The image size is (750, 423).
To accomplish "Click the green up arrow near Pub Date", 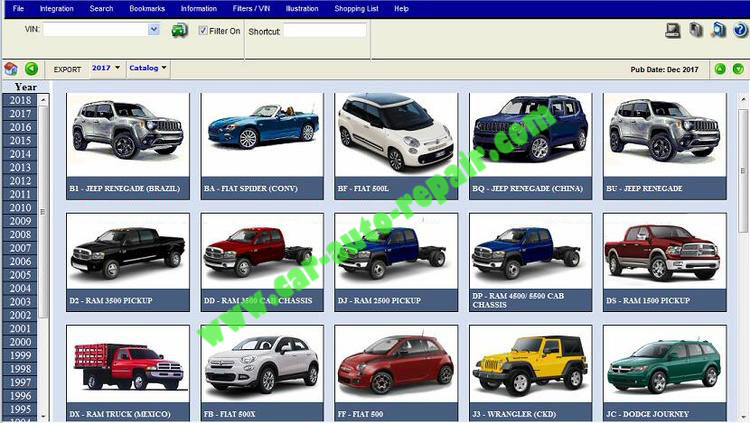I will [x=720, y=69].
